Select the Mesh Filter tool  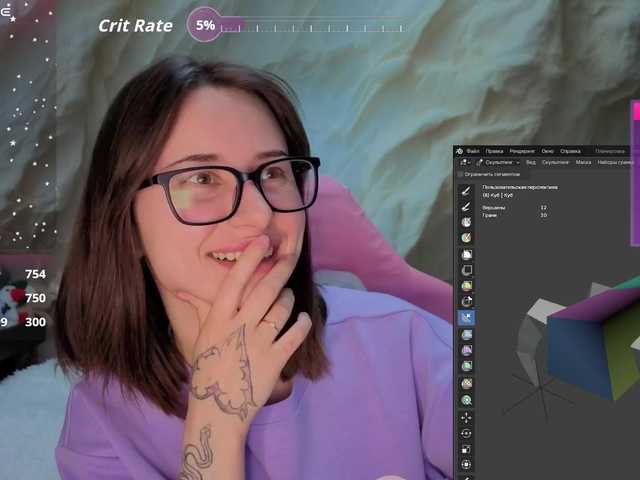[x=466, y=334]
